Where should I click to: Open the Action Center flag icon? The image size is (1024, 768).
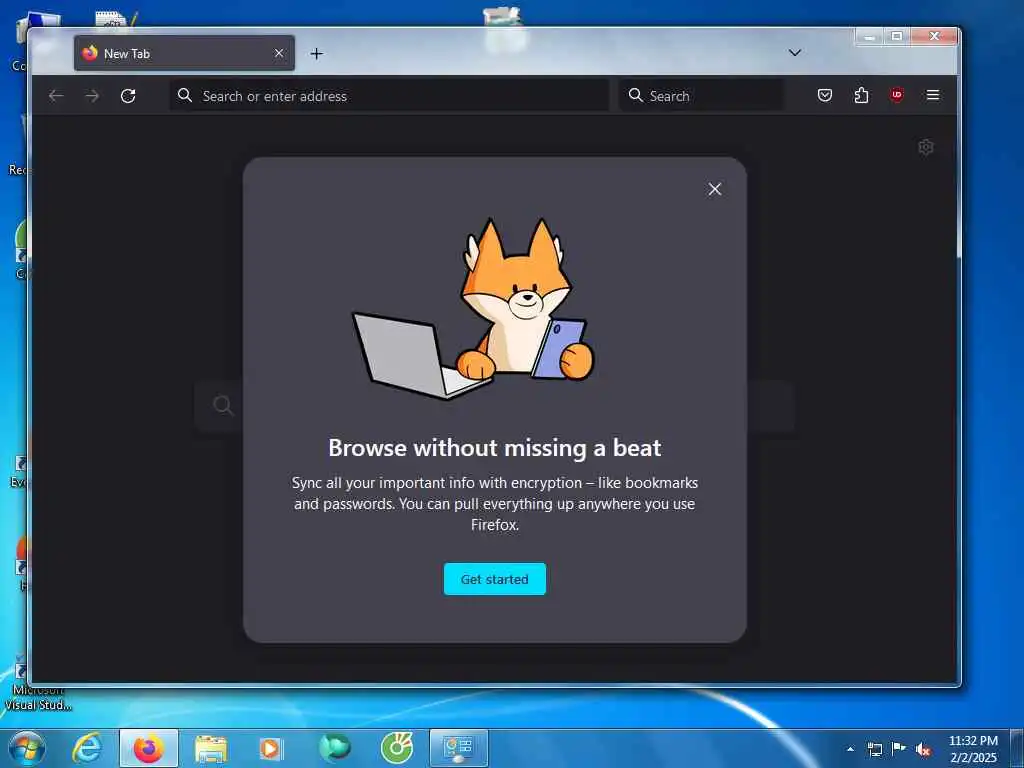899,749
